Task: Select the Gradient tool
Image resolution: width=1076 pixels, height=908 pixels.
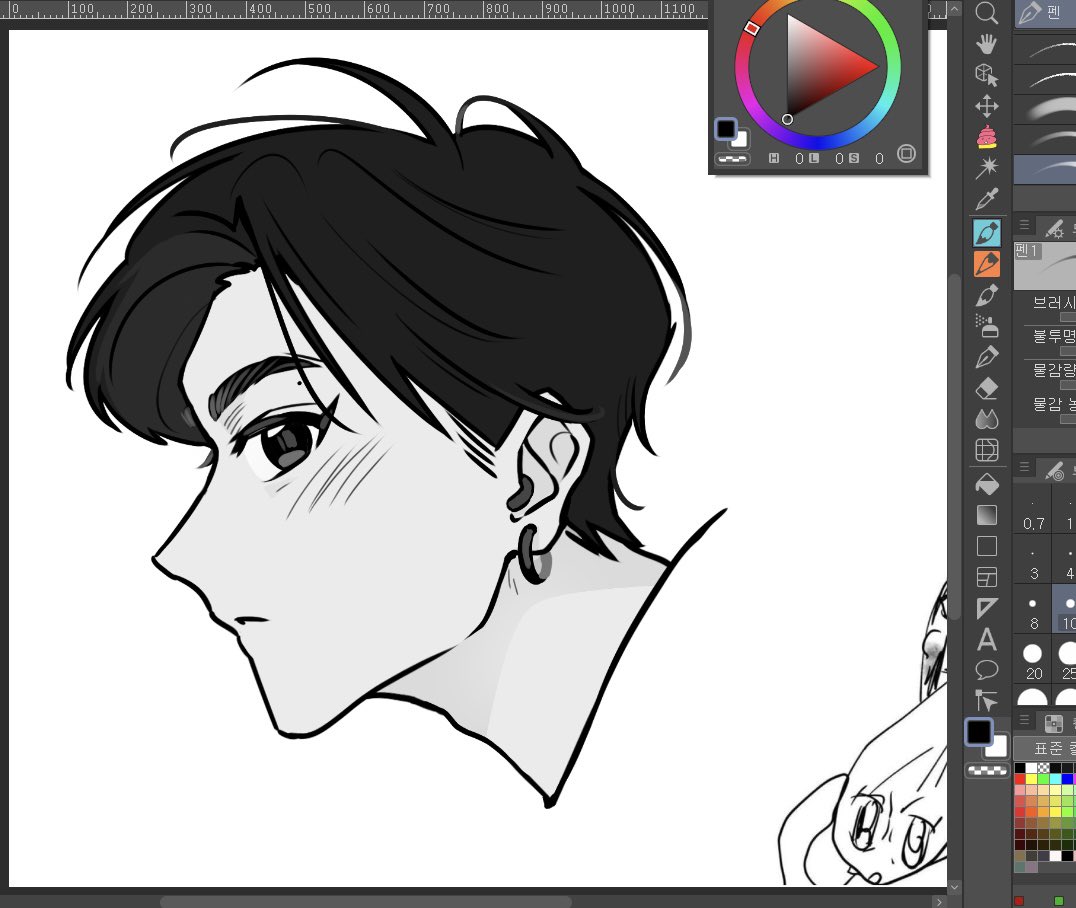Action: [986, 515]
